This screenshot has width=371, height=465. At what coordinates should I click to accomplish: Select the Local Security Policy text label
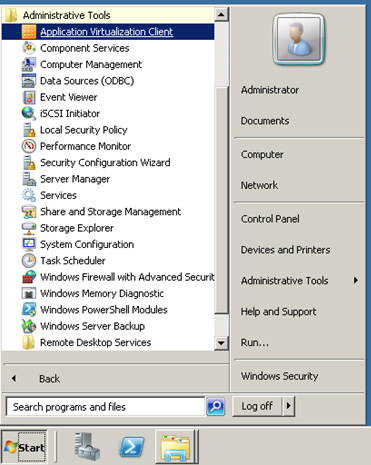pos(84,130)
